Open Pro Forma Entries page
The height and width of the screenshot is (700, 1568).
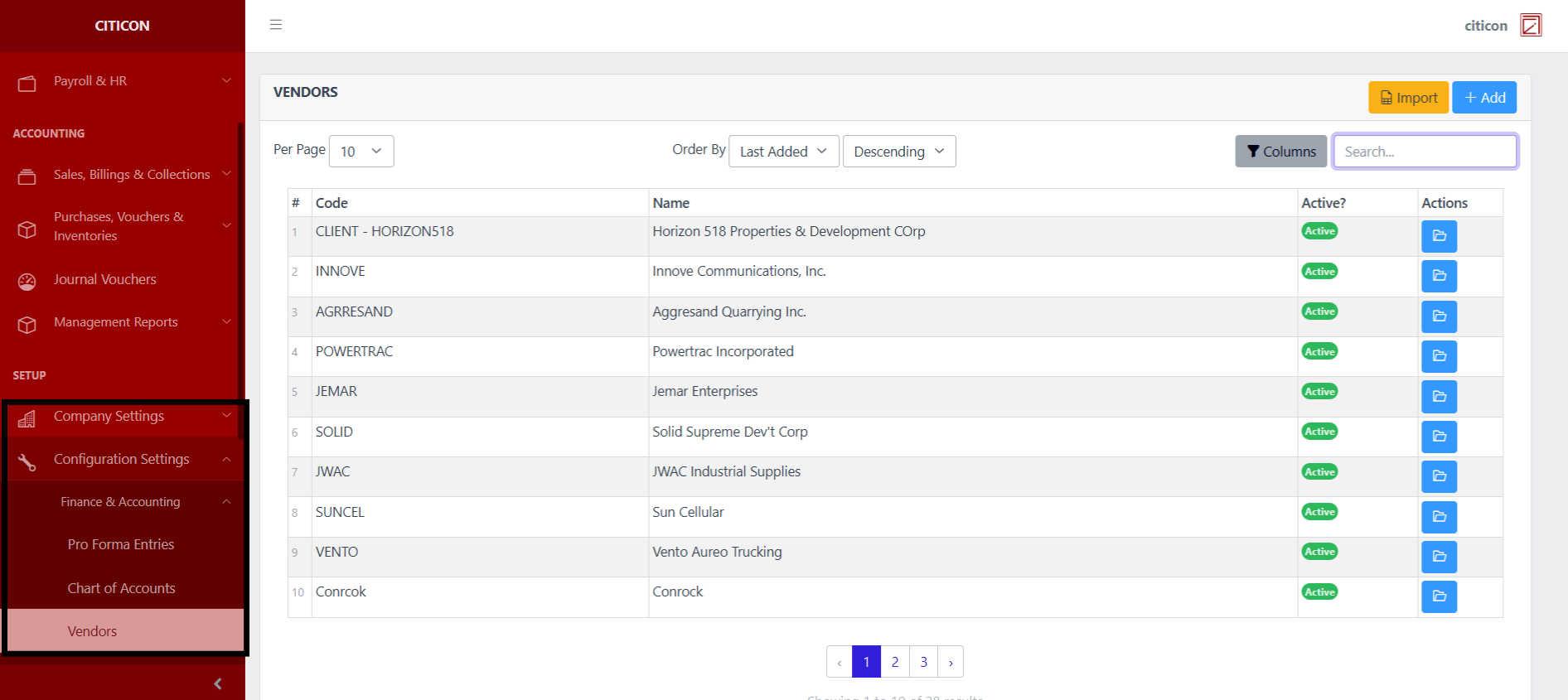[x=121, y=544]
